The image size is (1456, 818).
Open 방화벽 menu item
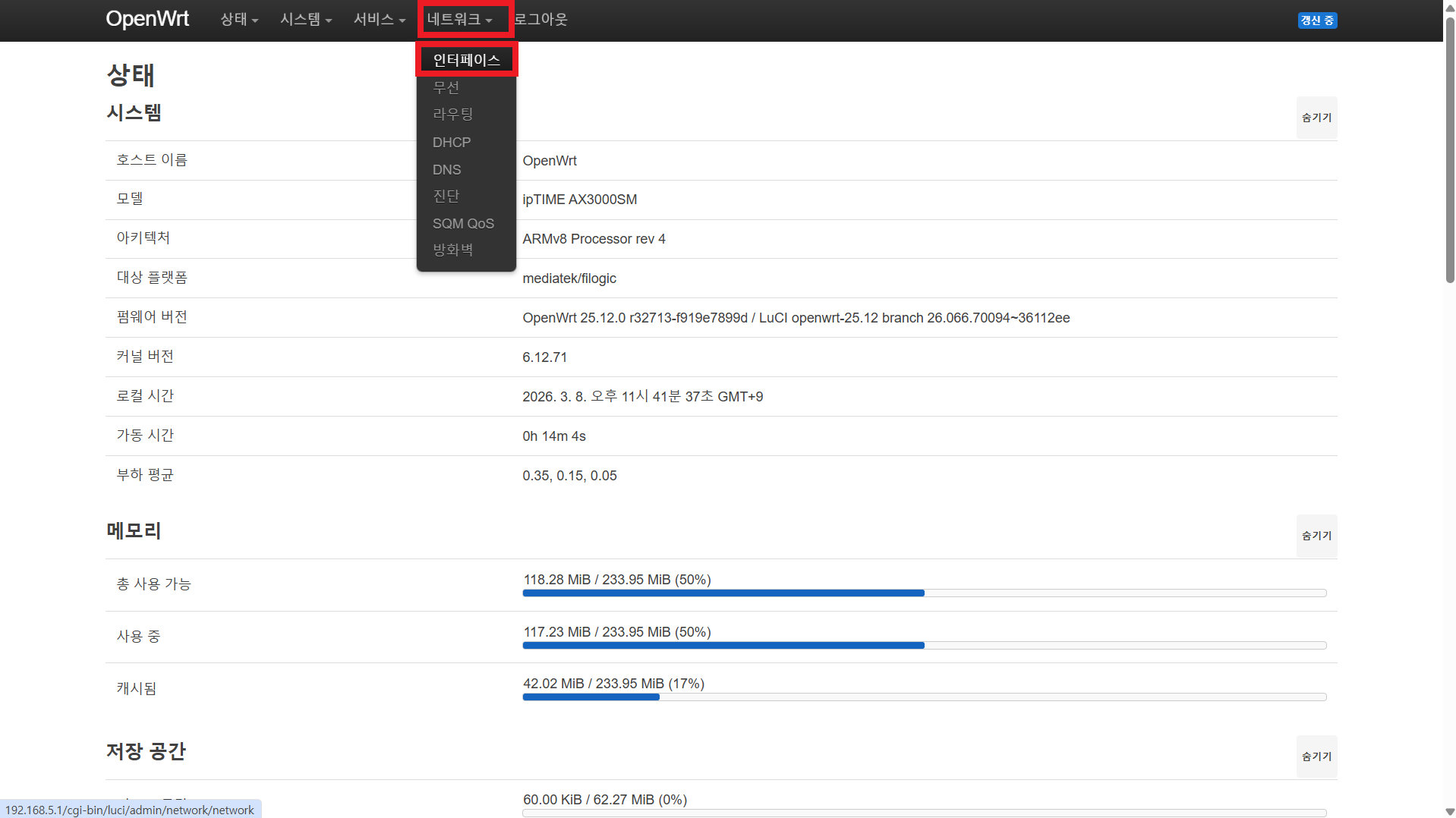point(453,250)
